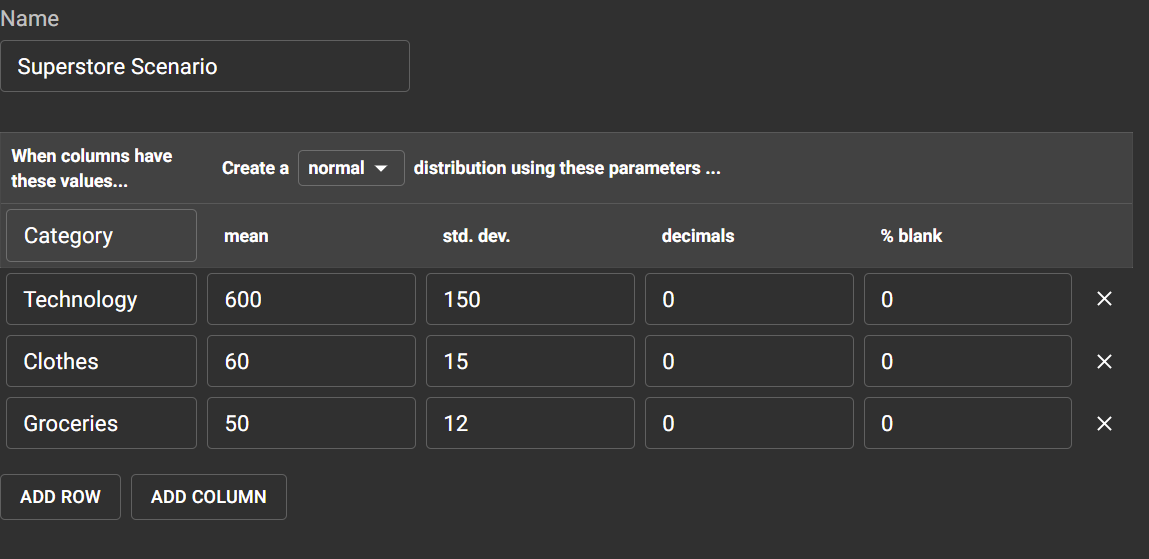Click the Technology mean field showing 600
Screen dimensions: 1149x559
click(x=311, y=299)
